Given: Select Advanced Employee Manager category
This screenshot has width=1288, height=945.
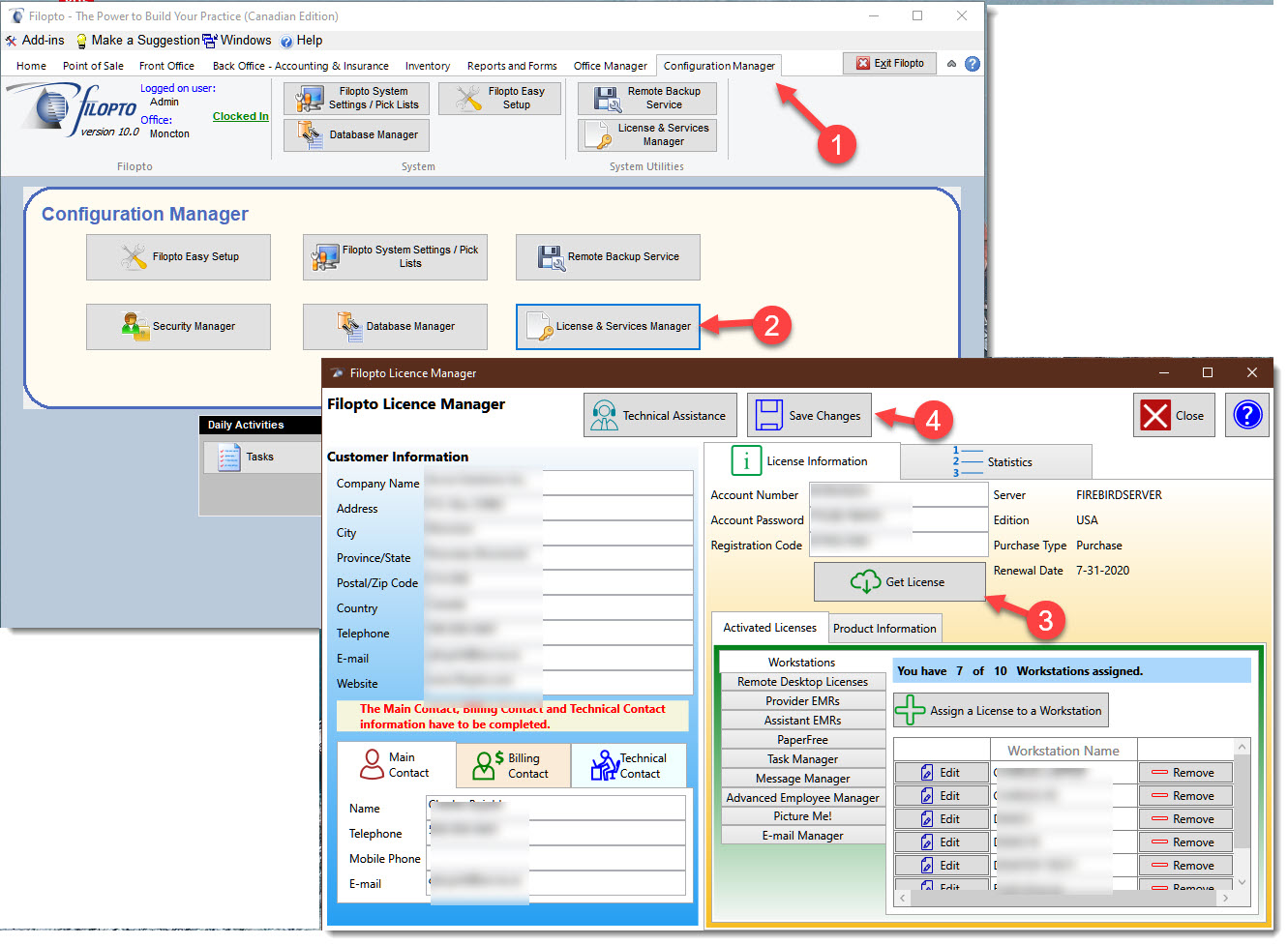Looking at the screenshot, I should 802,798.
